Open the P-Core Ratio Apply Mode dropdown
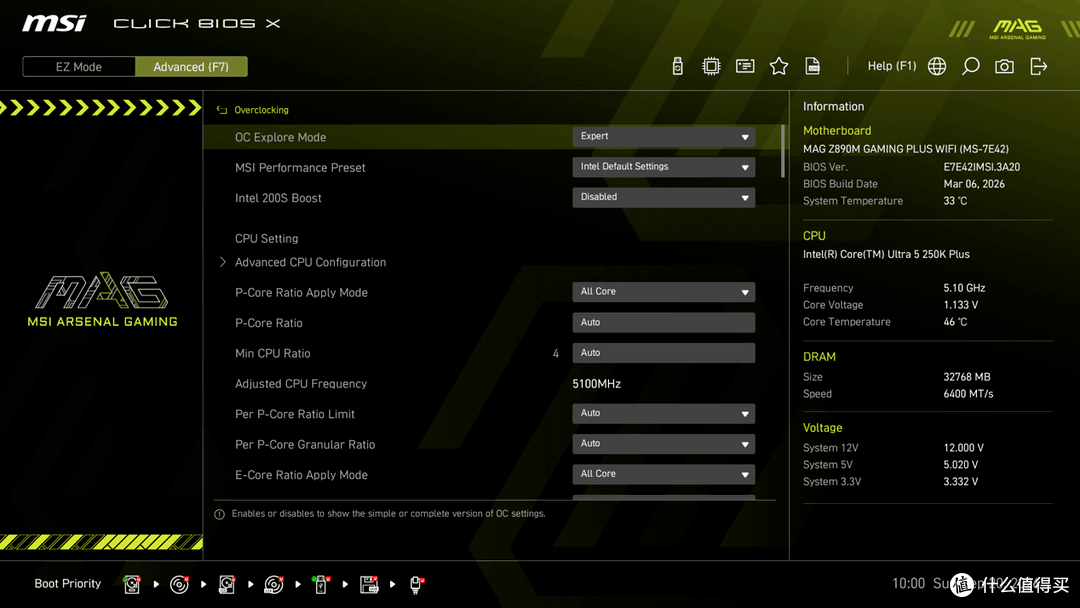Image resolution: width=1080 pixels, height=608 pixels. click(663, 292)
